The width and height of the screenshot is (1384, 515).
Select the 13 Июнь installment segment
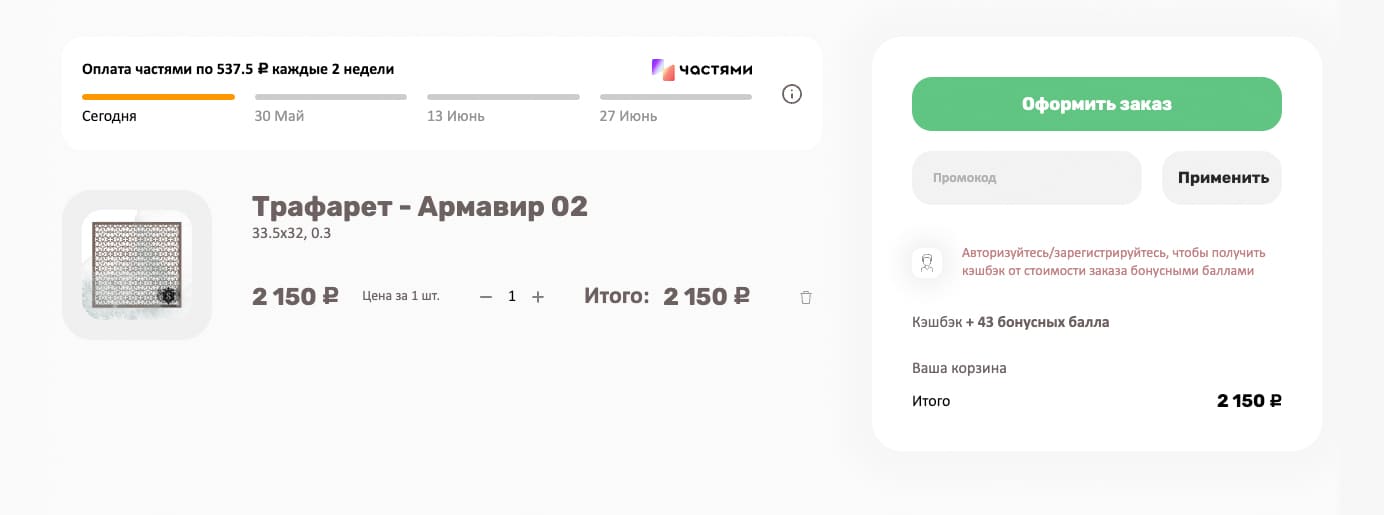coord(503,97)
